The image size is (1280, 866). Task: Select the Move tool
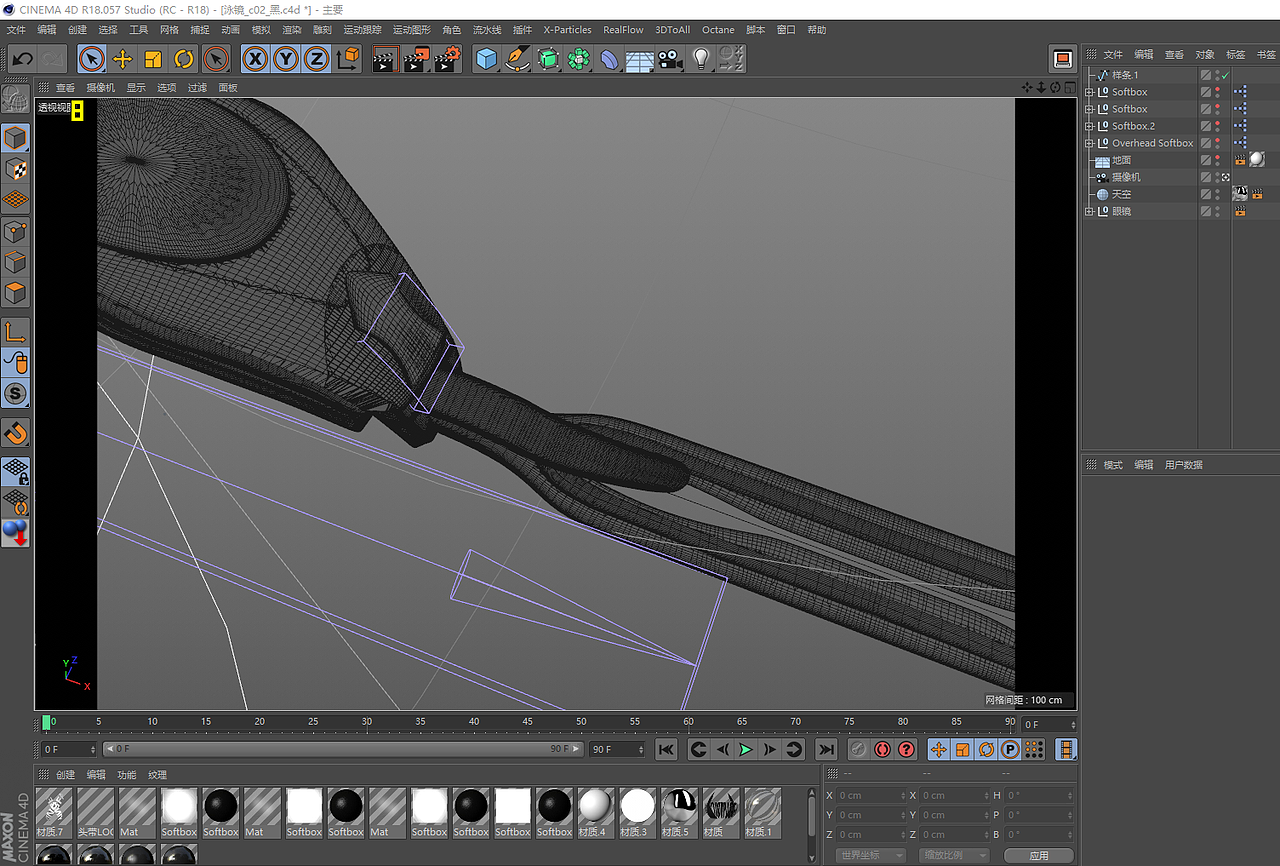click(x=122, y=59)
